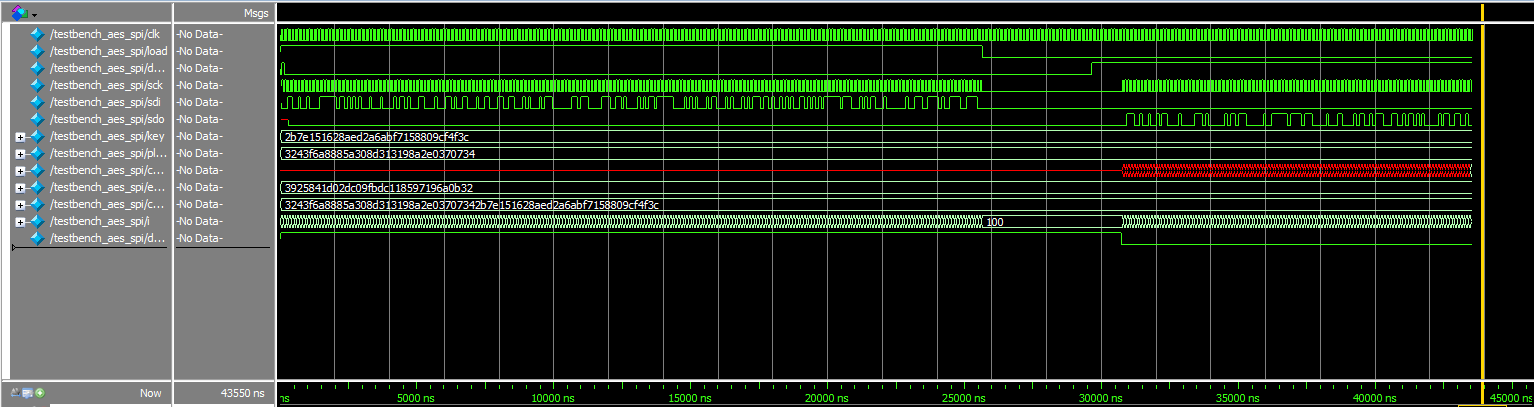
Task: Click the Edit grid and timeline preferences icon
Action: coord(27,393)
